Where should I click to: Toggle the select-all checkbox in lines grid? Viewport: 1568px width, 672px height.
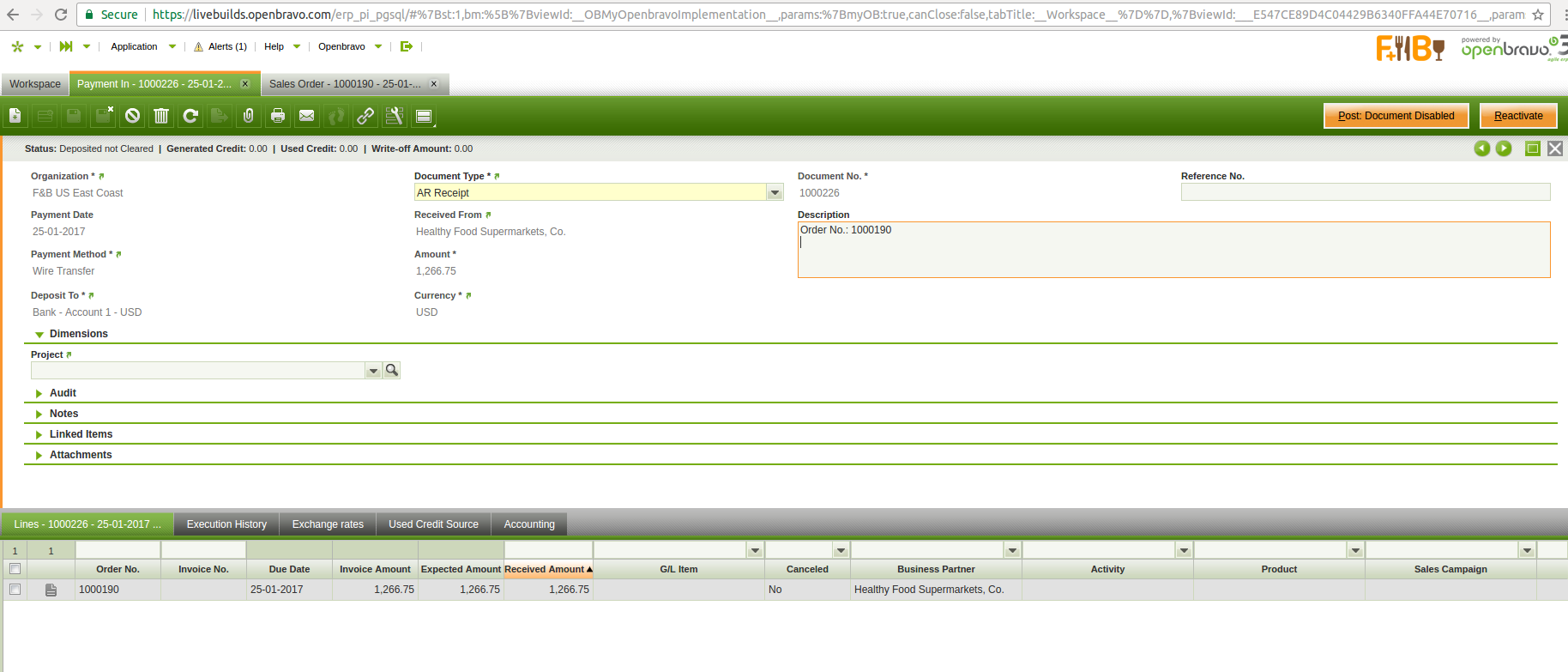point(15,569)
